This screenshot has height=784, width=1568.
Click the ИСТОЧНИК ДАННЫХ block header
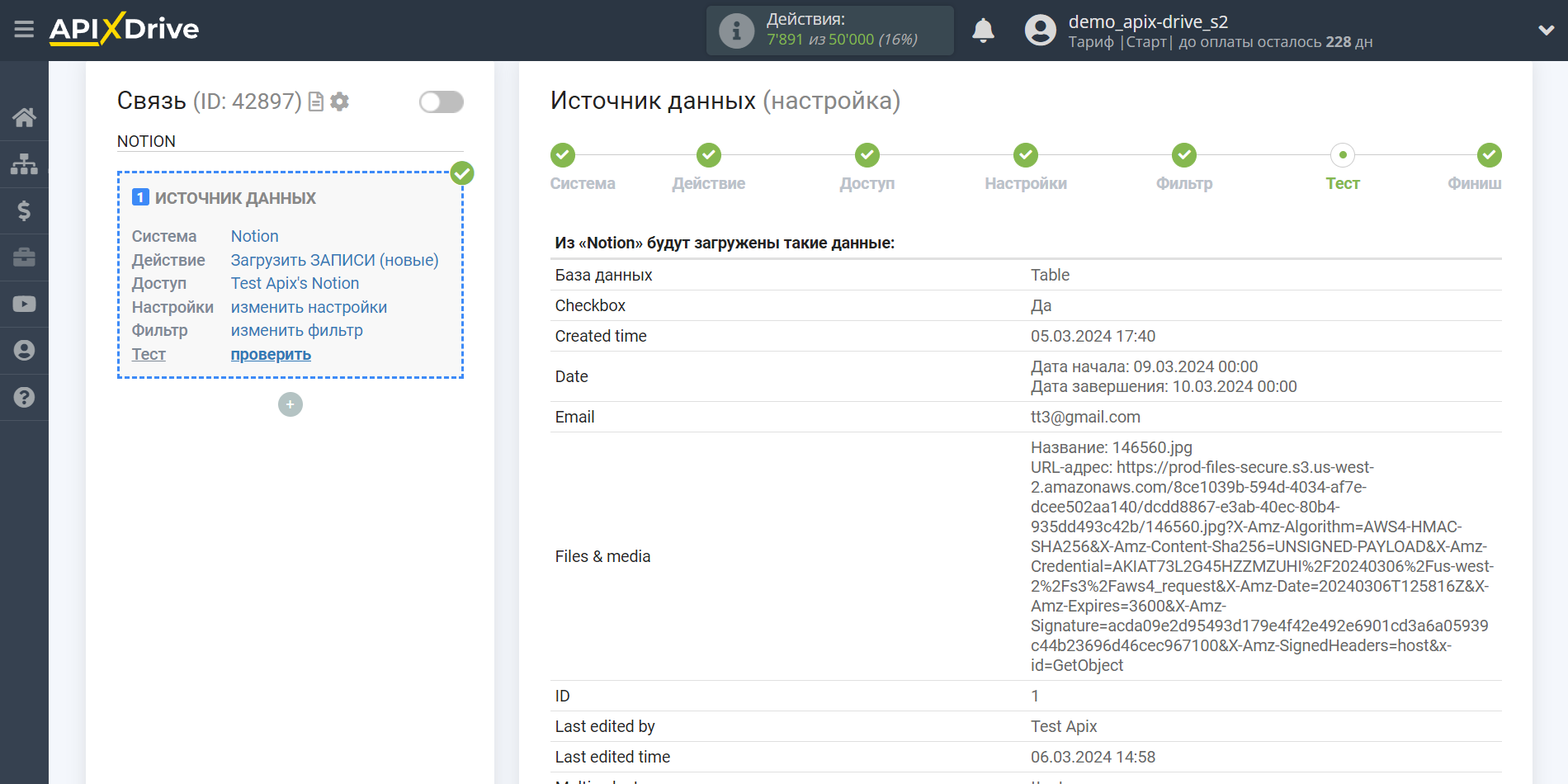(x=235, y=198)
